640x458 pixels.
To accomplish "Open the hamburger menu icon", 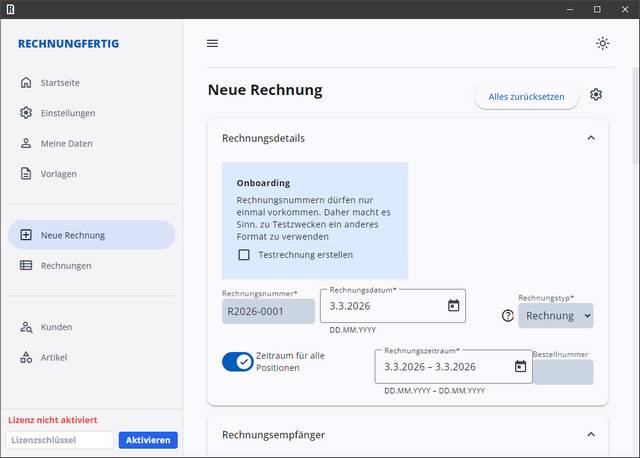I will [x=212, y=43].
